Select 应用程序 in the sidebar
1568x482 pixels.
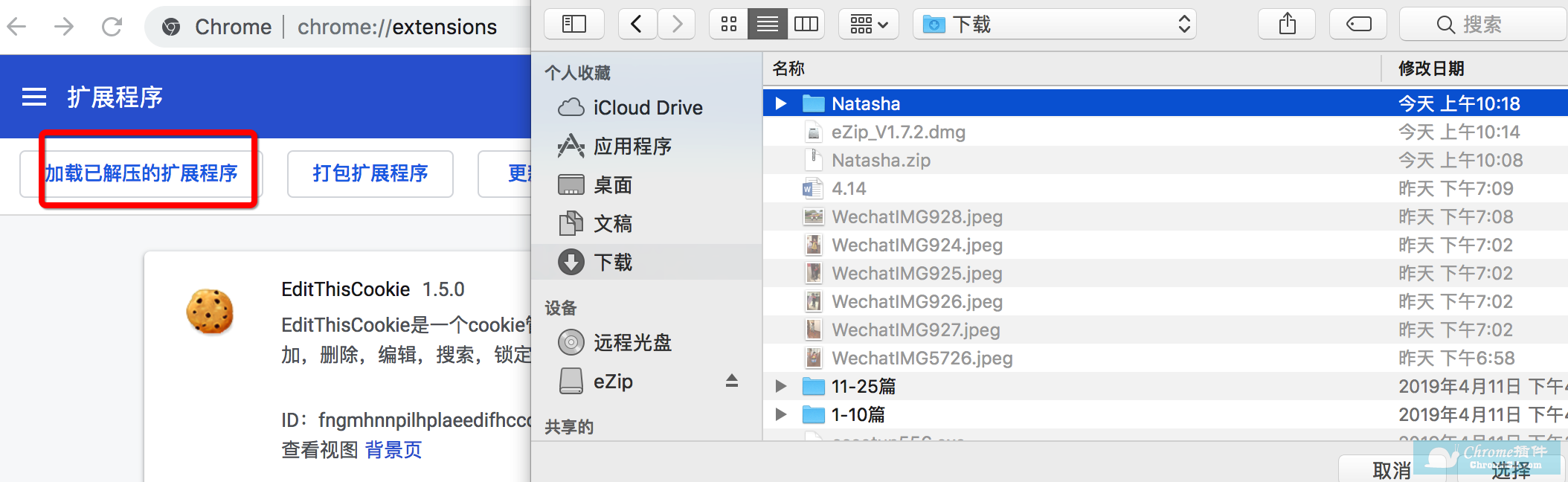click(x=632, y=147)
